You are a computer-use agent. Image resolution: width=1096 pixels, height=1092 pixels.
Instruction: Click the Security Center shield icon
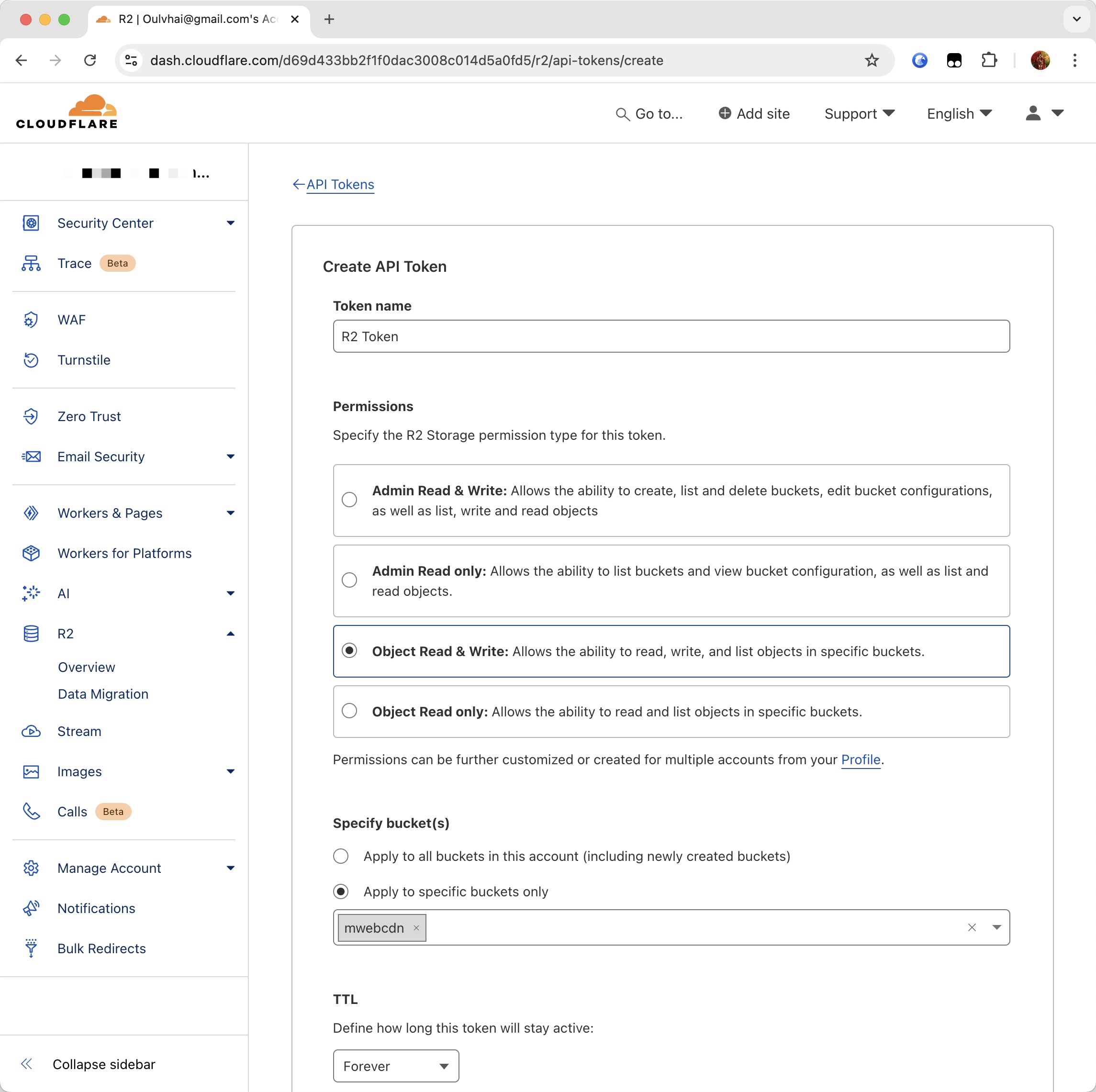pyautogui.click(x=31, y=223)
